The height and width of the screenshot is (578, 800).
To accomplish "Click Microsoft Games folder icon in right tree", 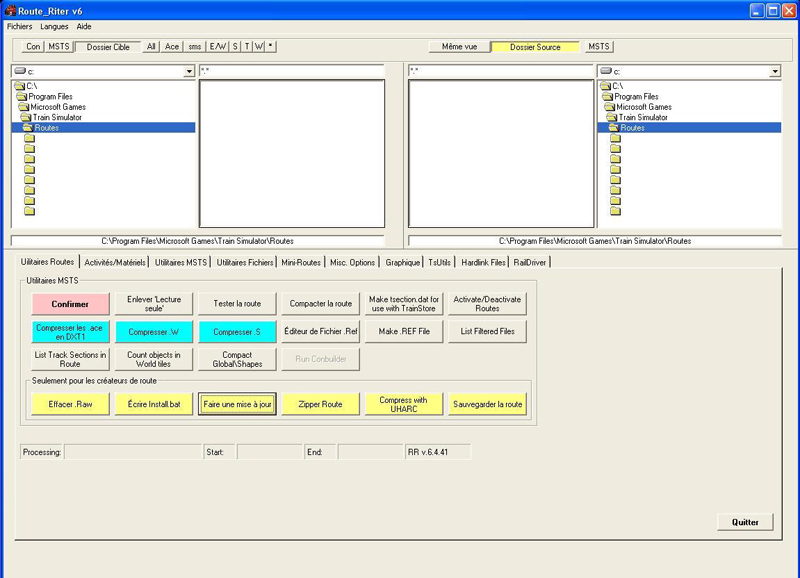I will [609, 107].
